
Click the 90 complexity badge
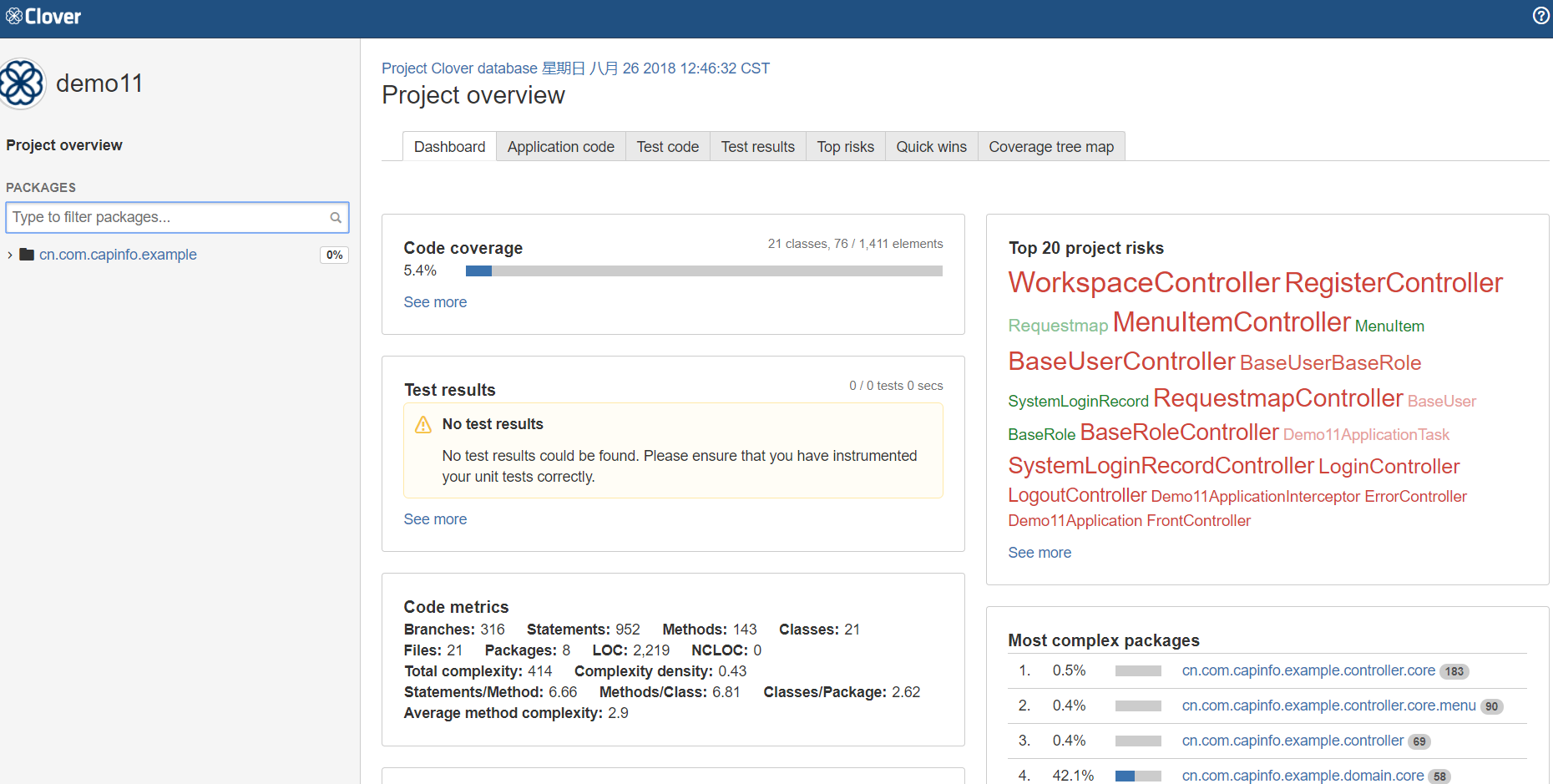point(1491,707)
